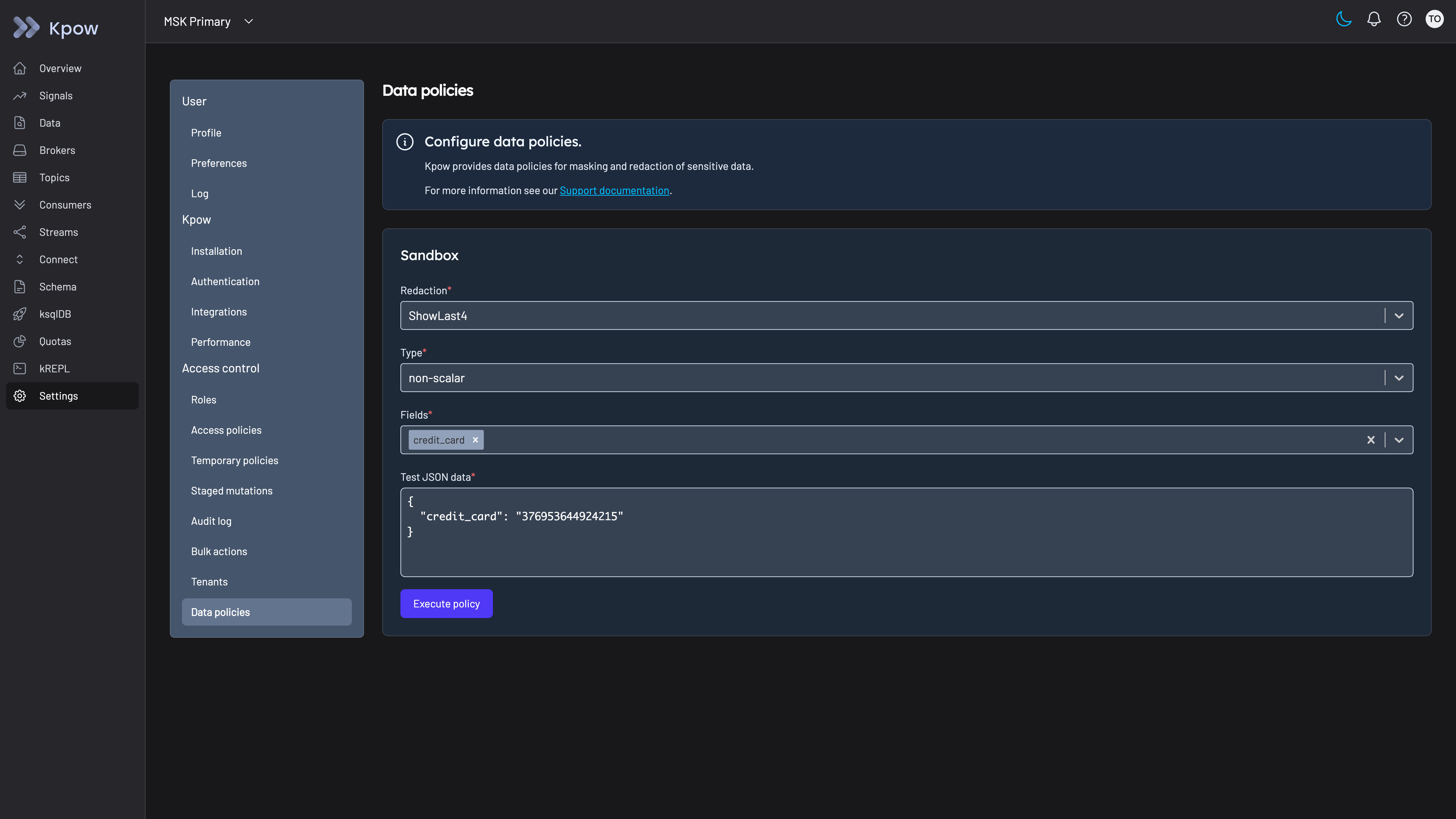
Task: Open the Support documentation link
Action: pos(615,191)
